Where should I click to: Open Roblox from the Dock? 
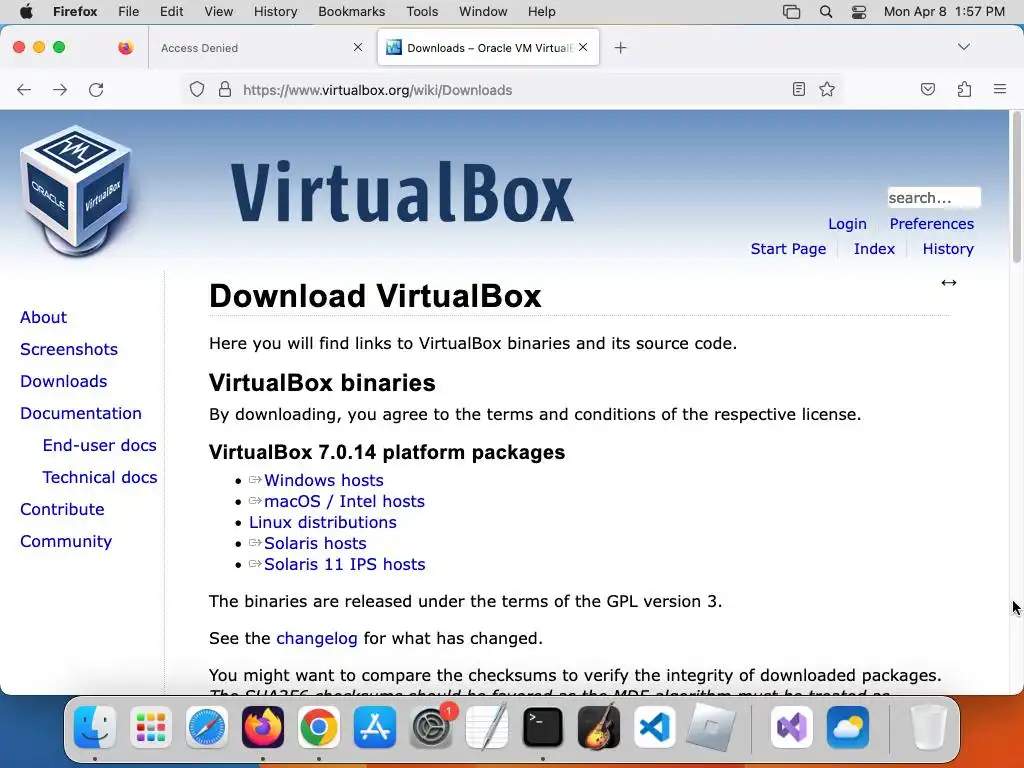pyautogui.click(x=711, y=727)
